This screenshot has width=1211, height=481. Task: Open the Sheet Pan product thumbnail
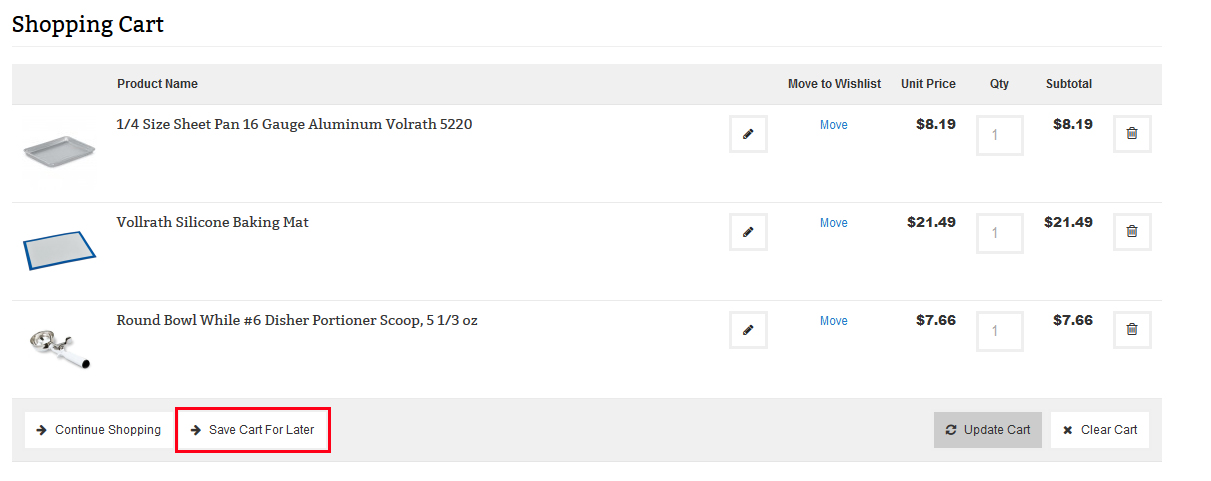[59, 152]
